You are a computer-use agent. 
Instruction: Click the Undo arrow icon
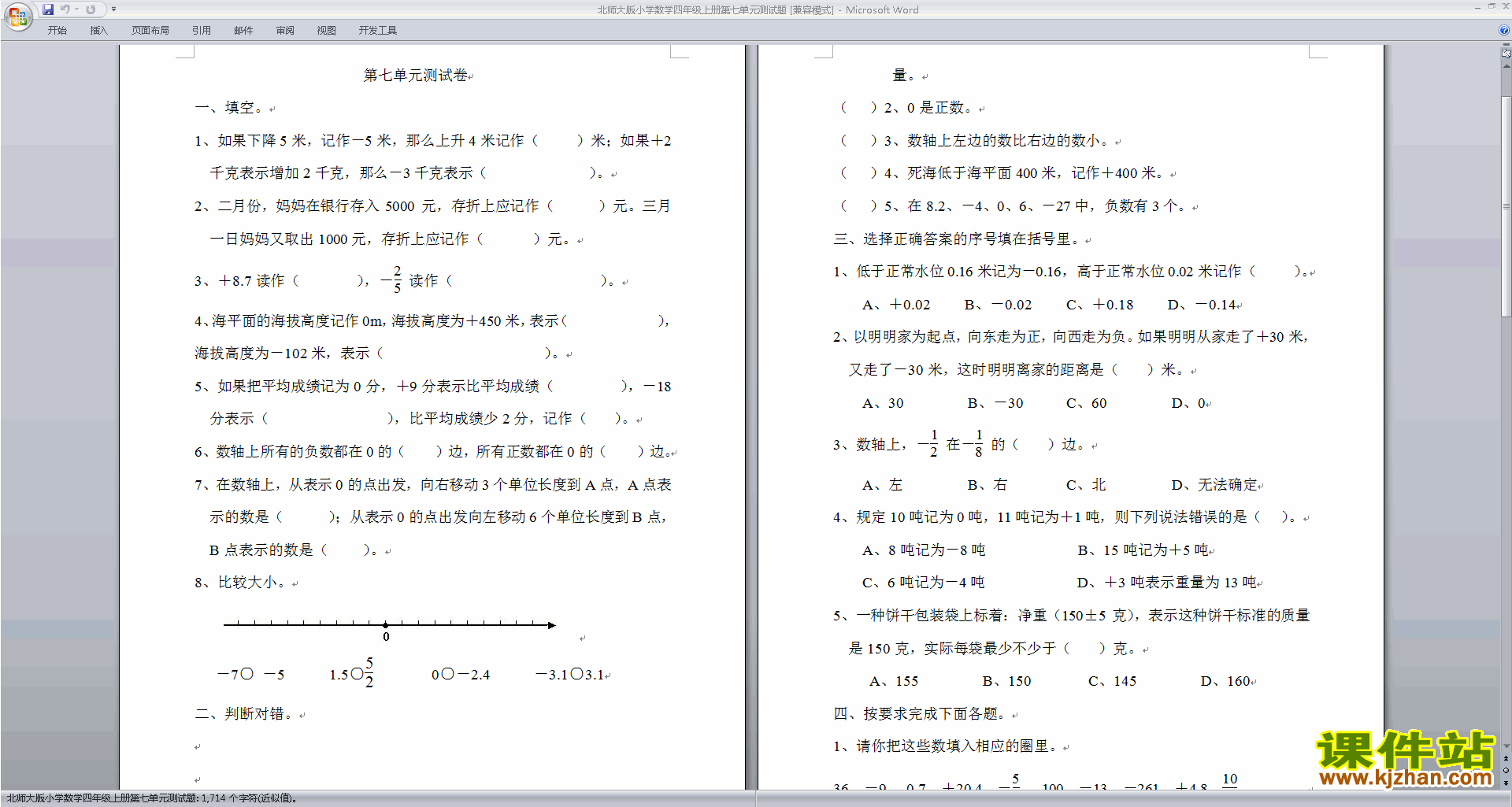click(65, 9)
